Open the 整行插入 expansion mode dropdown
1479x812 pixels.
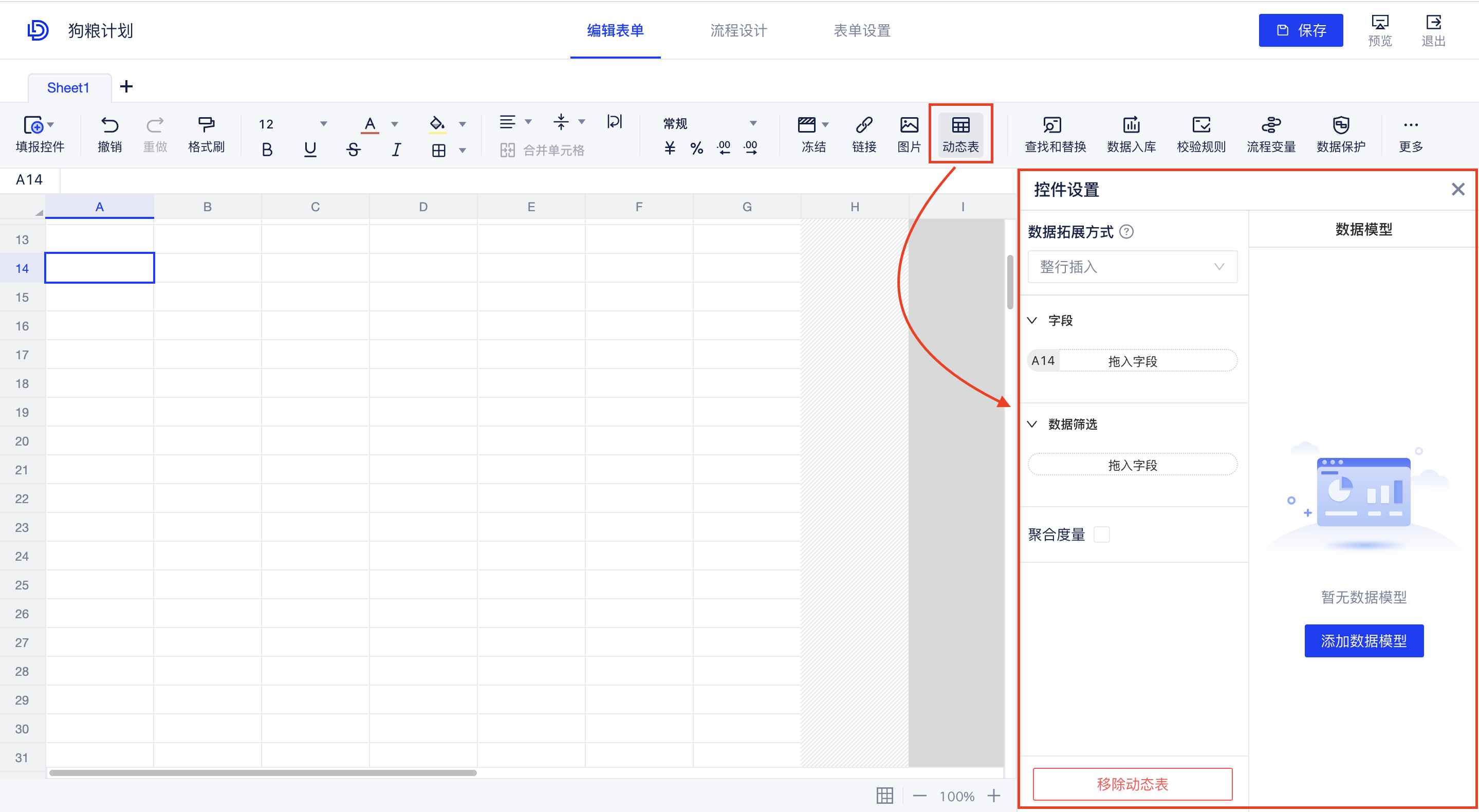(1132, 266)
